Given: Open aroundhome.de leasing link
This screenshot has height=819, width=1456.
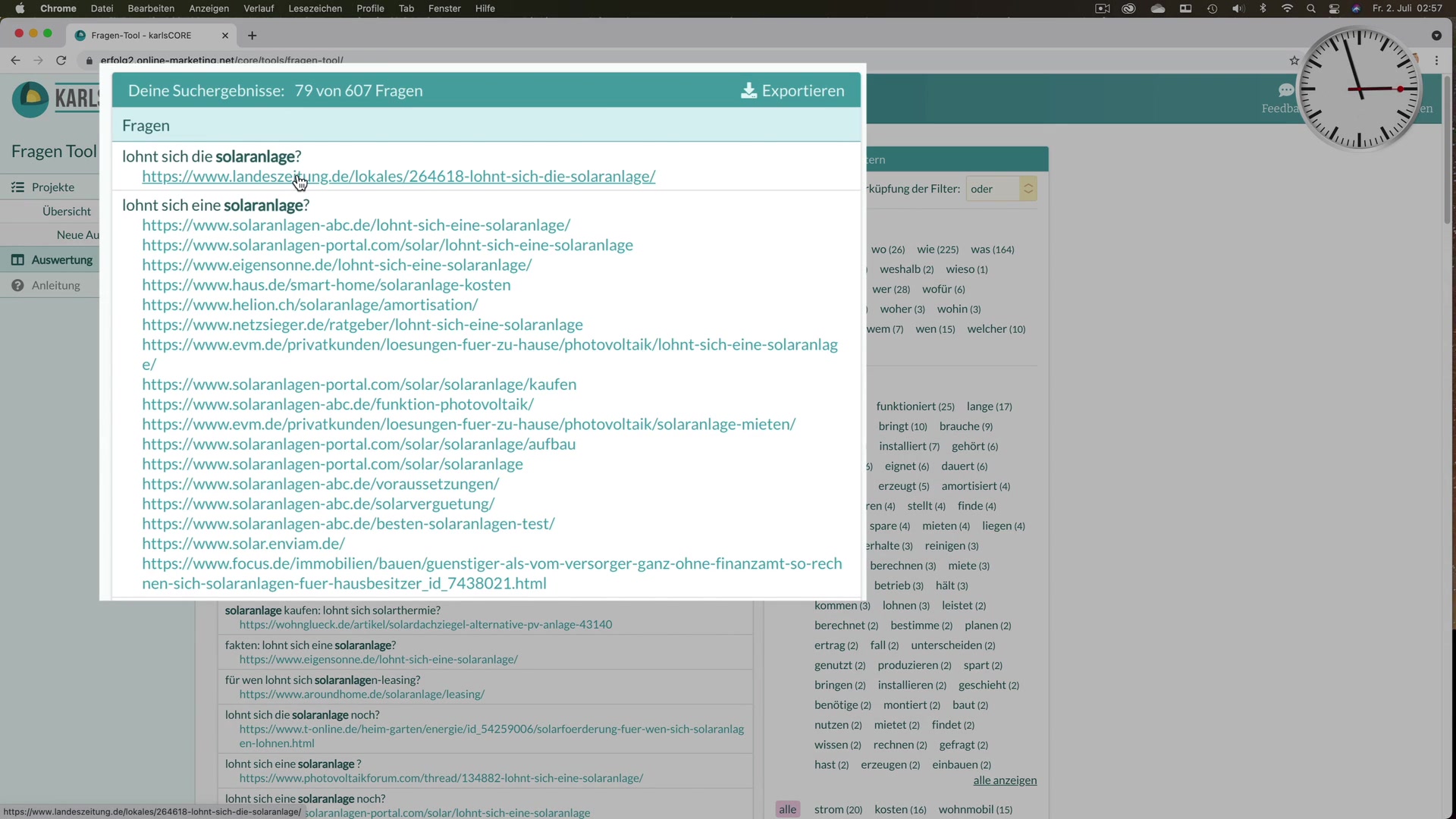Looking at the screenshot, I should [362, 695].
